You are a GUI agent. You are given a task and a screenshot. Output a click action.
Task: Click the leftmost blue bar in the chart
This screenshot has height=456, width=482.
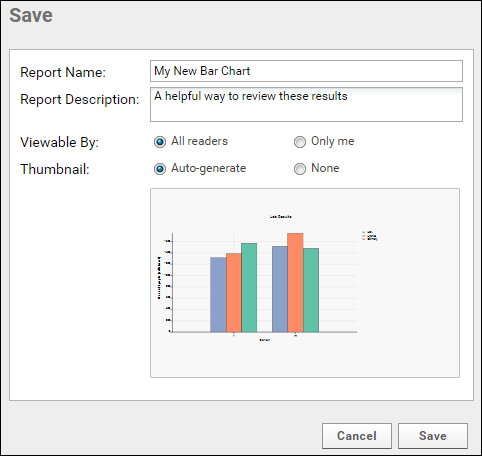tap(218, 295)
